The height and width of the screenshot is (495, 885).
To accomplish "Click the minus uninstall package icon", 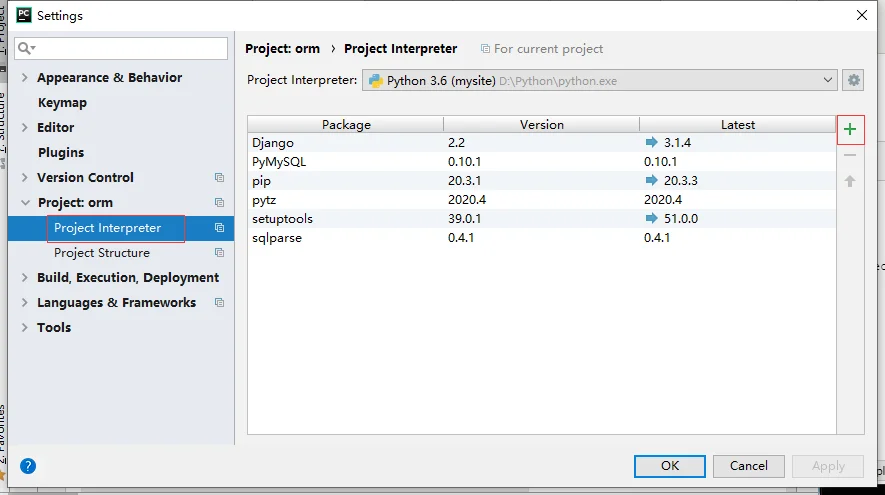I will 850,155.
